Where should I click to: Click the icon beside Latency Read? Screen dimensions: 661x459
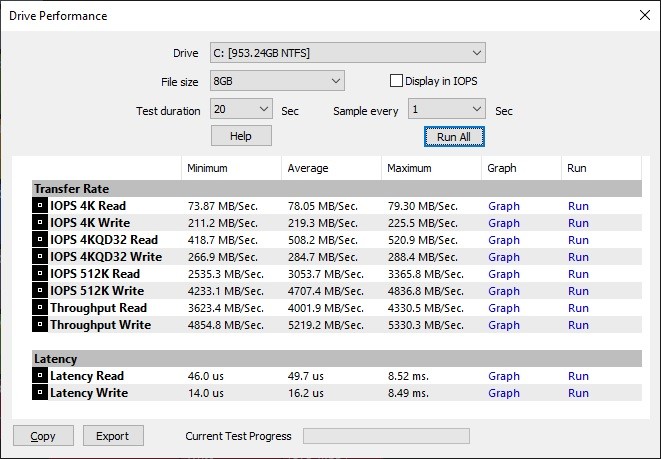click(40, 376)
